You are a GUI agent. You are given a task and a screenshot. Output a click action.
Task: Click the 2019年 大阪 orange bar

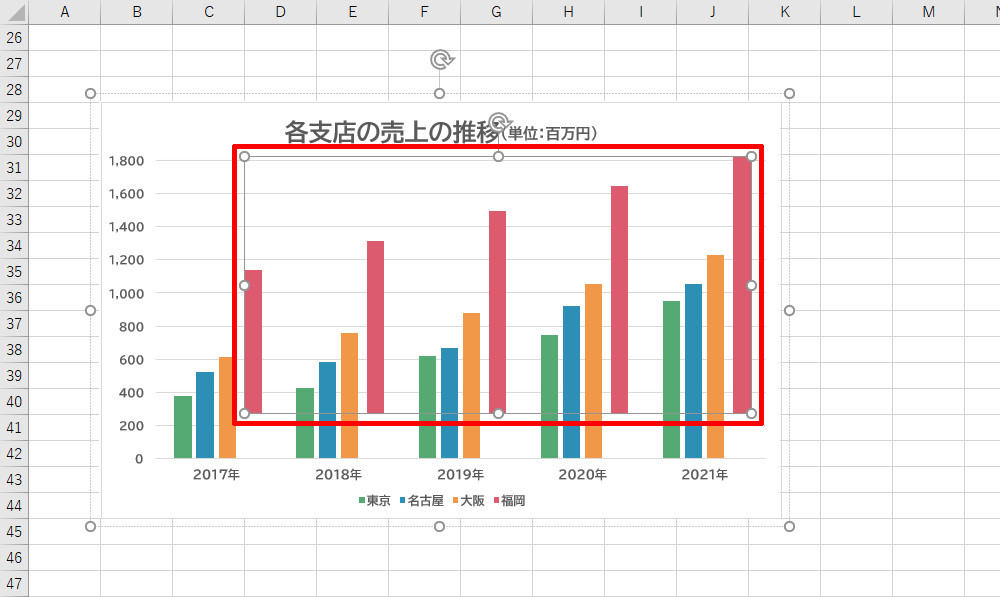click(x=471, y=385)
